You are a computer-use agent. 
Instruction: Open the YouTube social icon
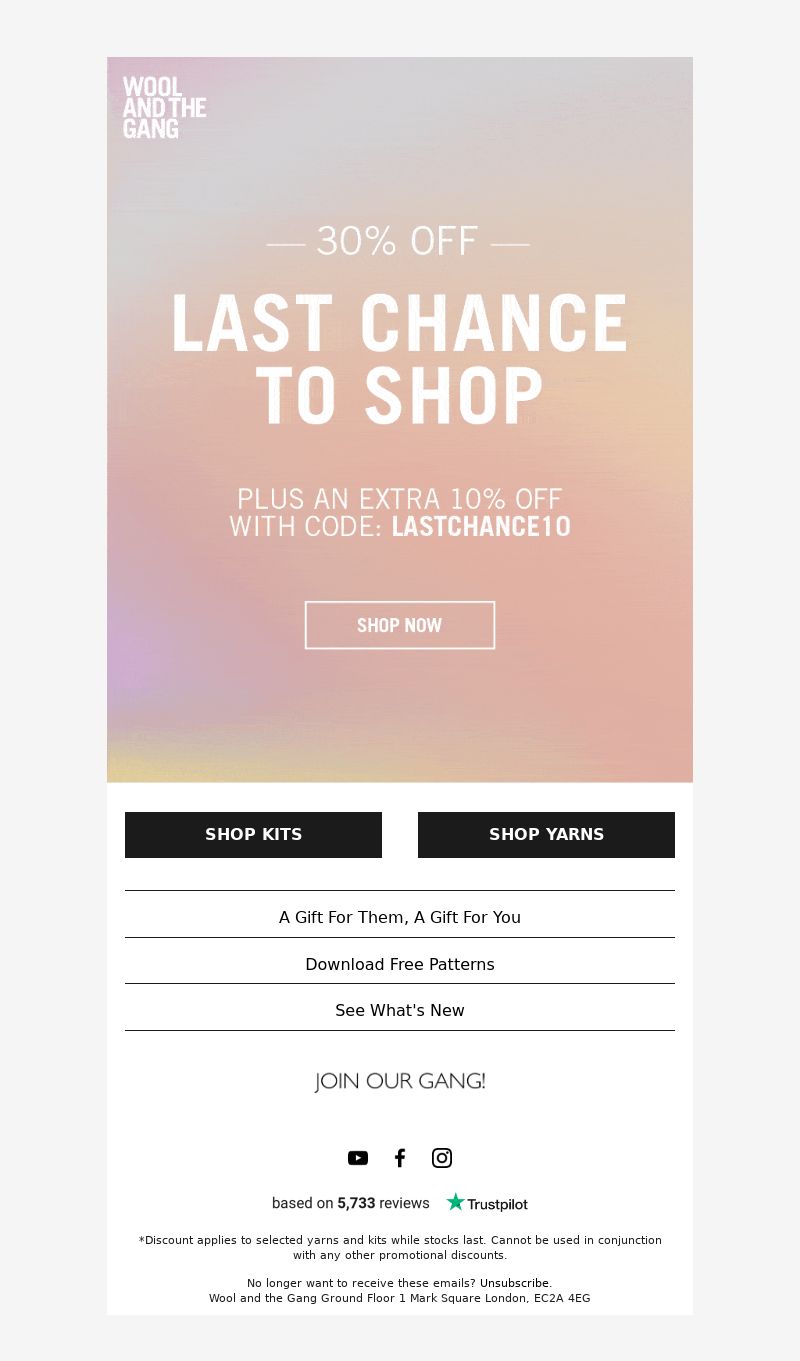click(x=358, y=1158)
